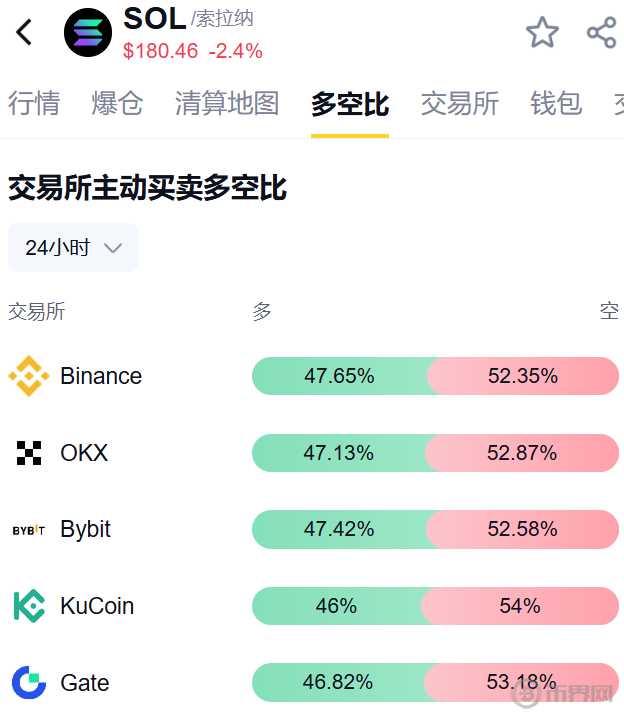The width and height of the screenshot is (624, 721).
Task: Select the 多空比 tab
Action: [350, 103]
